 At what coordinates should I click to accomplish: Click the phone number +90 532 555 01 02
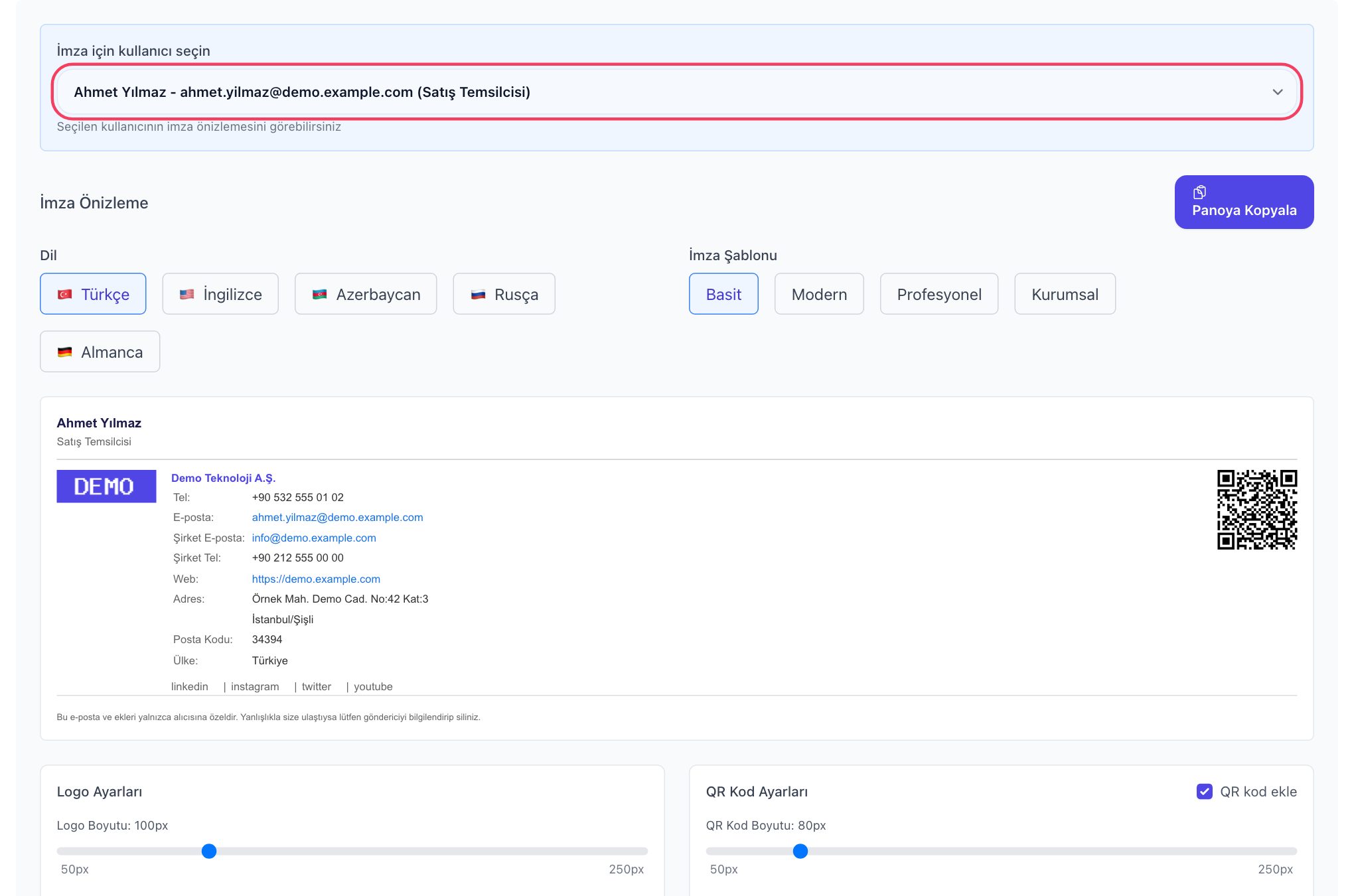tap(298, 498)
